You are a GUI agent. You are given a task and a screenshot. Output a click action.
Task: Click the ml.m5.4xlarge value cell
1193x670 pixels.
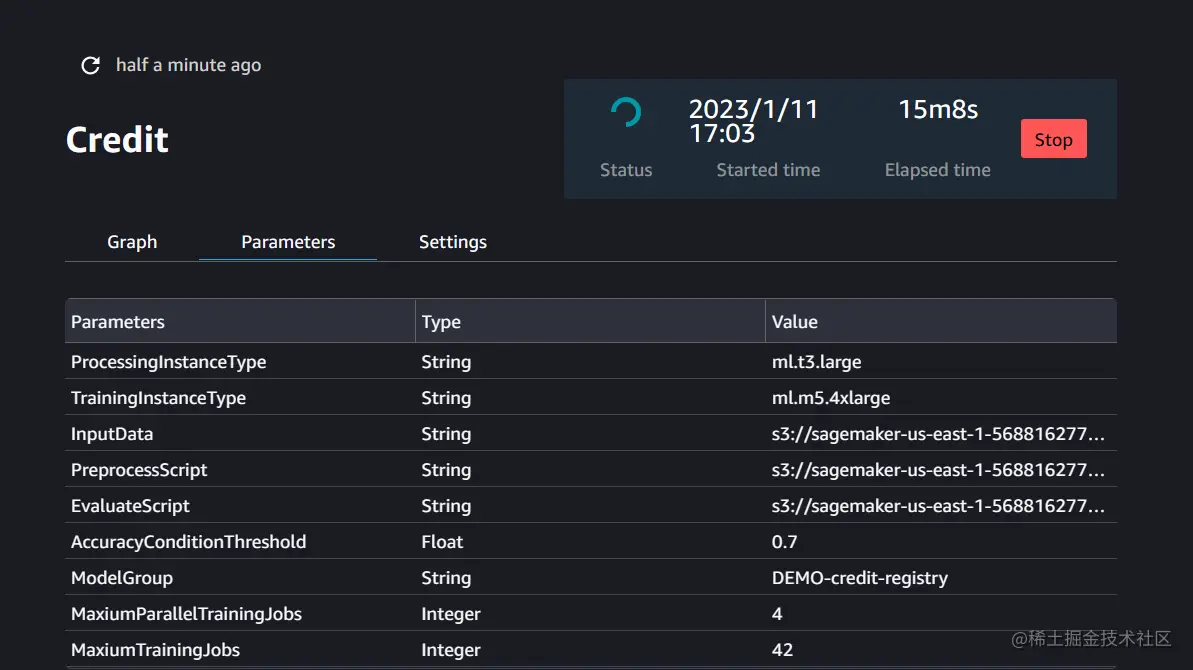(x=831, y=398)
